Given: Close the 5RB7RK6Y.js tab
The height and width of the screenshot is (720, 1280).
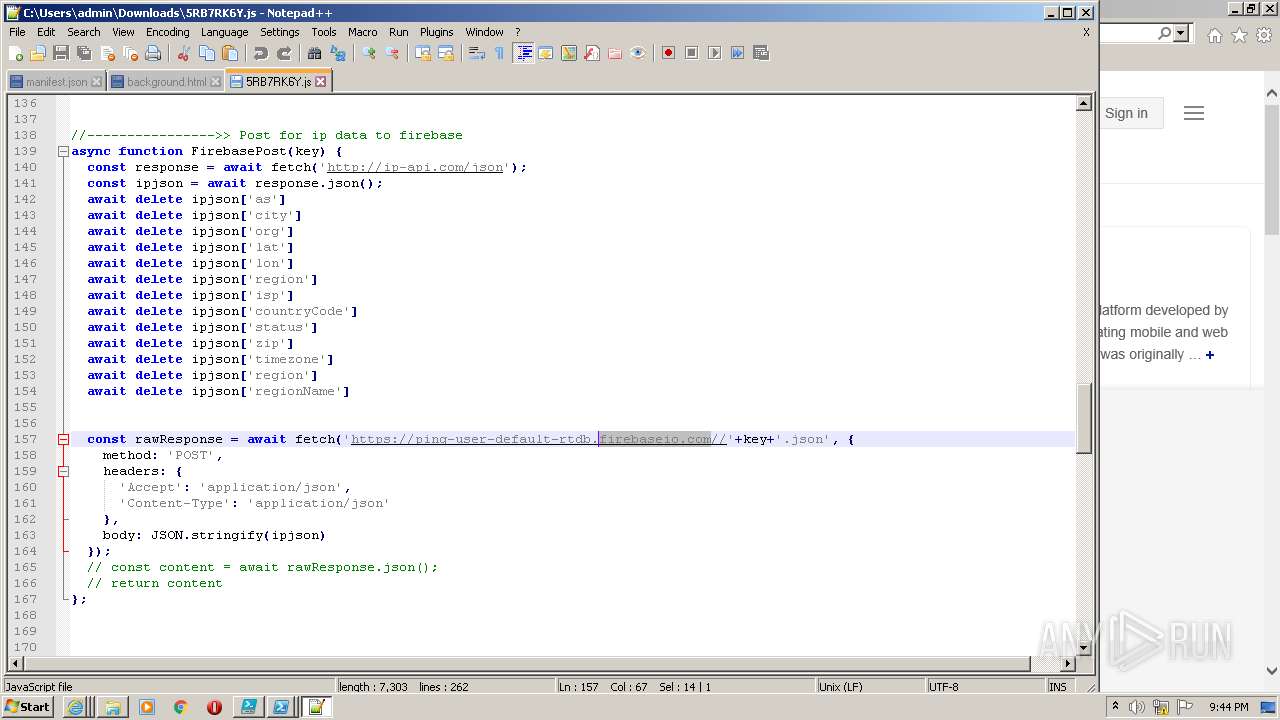Looking at the screenshot, I should coord(321,82).
